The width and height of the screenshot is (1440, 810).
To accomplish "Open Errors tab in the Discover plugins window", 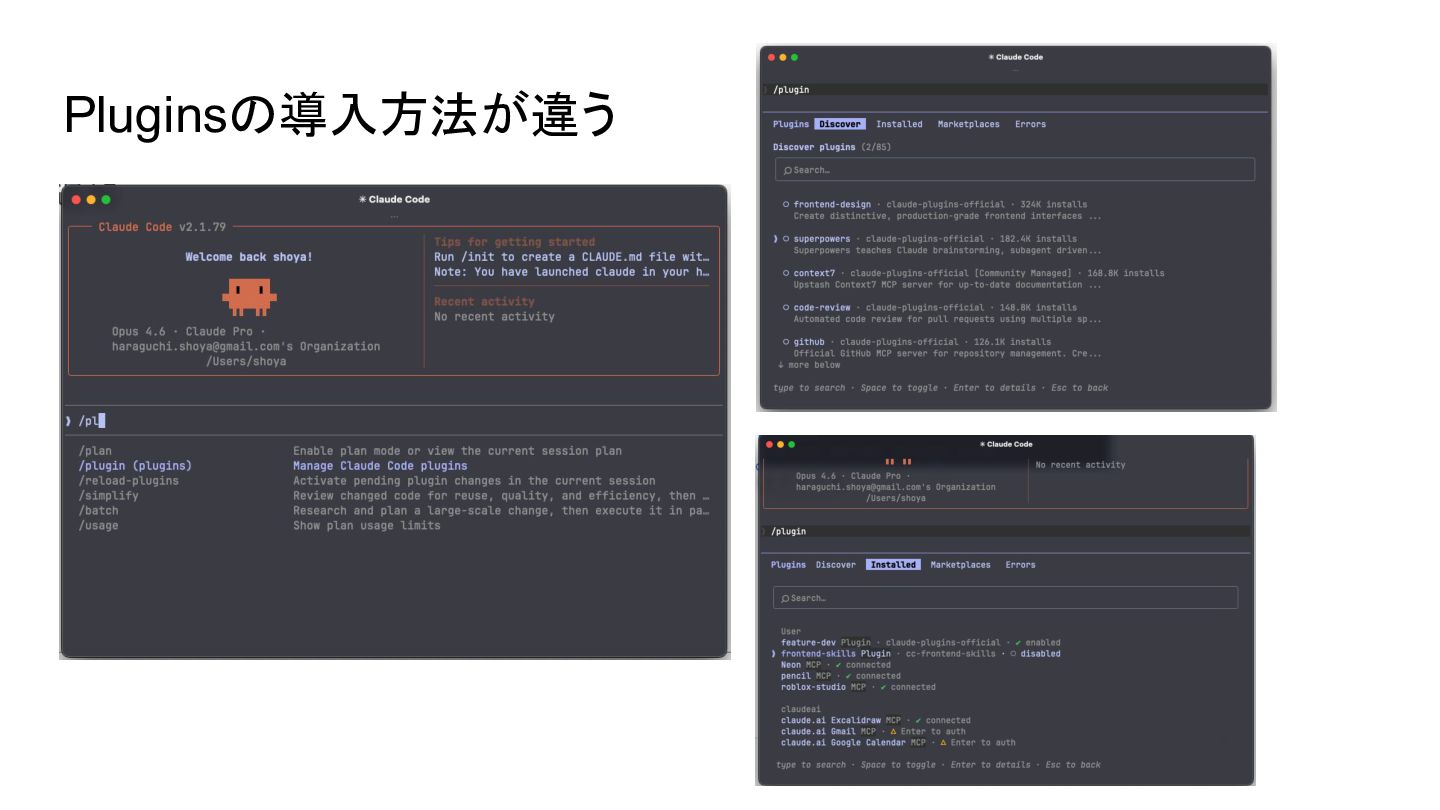I will click(1030, 124).
